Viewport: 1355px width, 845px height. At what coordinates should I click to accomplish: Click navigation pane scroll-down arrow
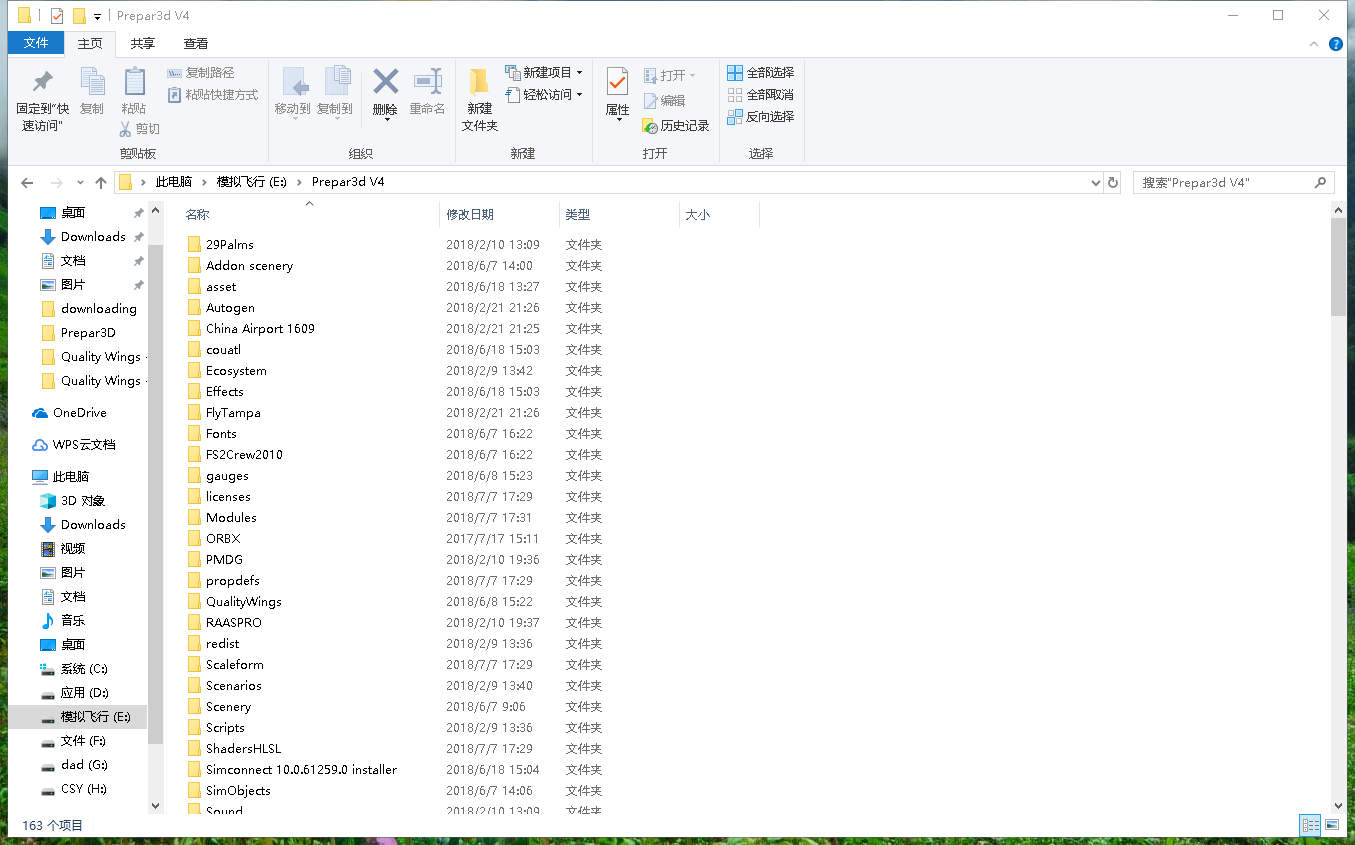point(155,805)
